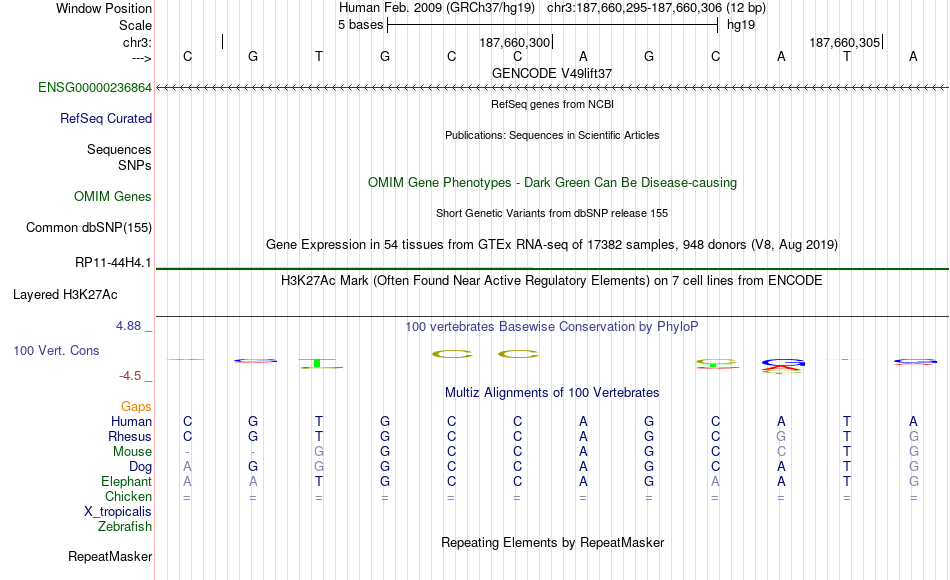Click Multiz Alignments of 100 Vertebrates title
The height and width of the screenshot is (580, 950).
tap(552, 393)
